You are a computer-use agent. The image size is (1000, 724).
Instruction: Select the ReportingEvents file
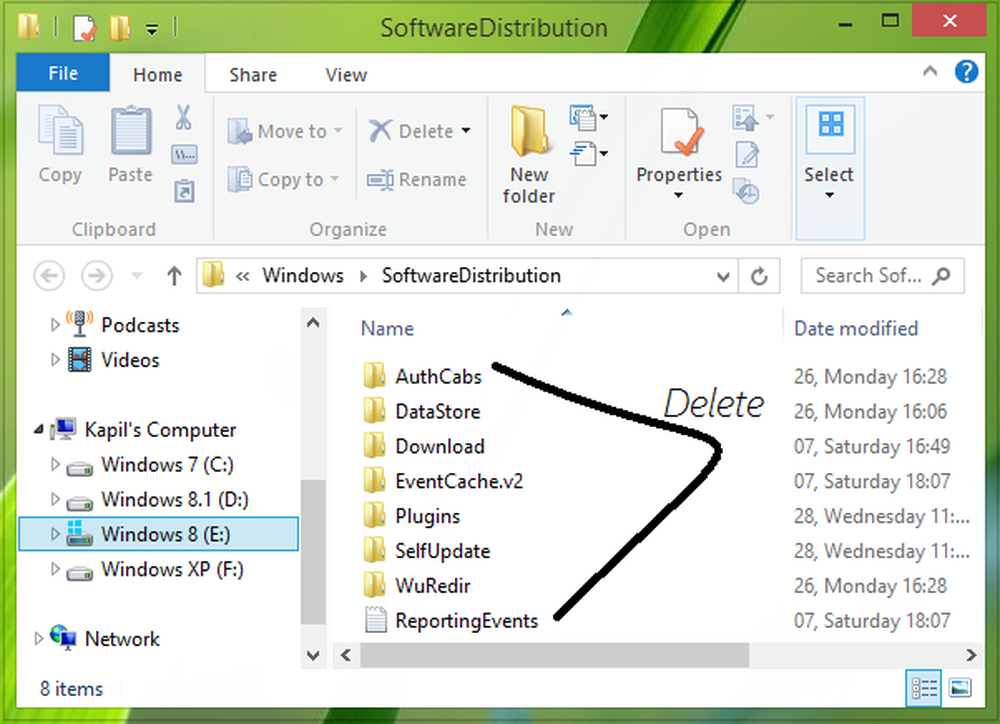(x=466, y=621)
